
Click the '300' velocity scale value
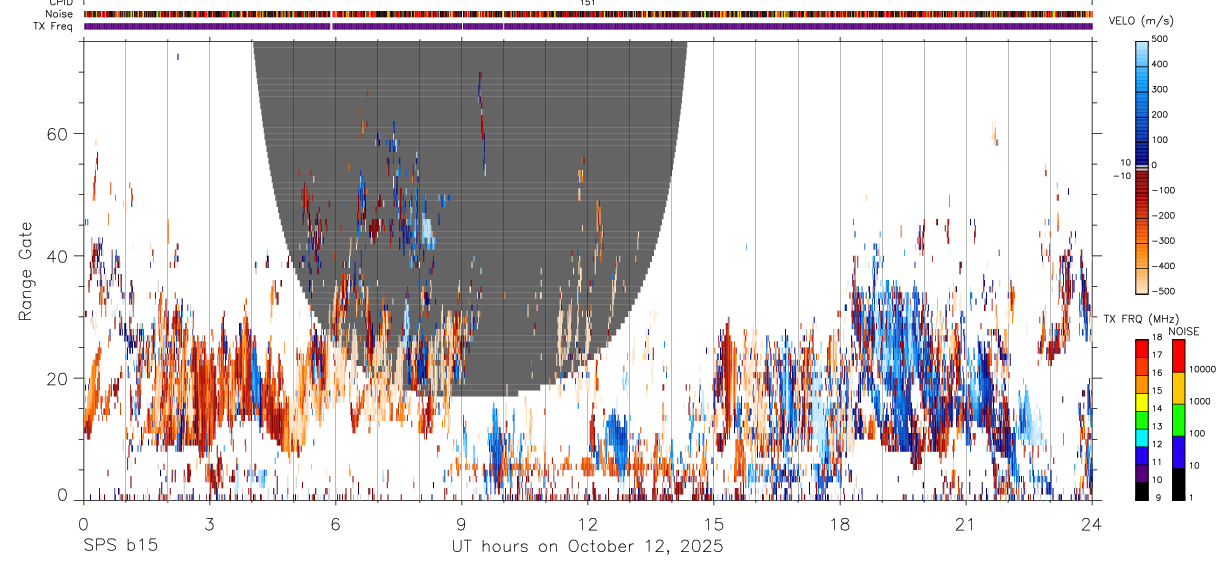click(x=1160, y=89)
